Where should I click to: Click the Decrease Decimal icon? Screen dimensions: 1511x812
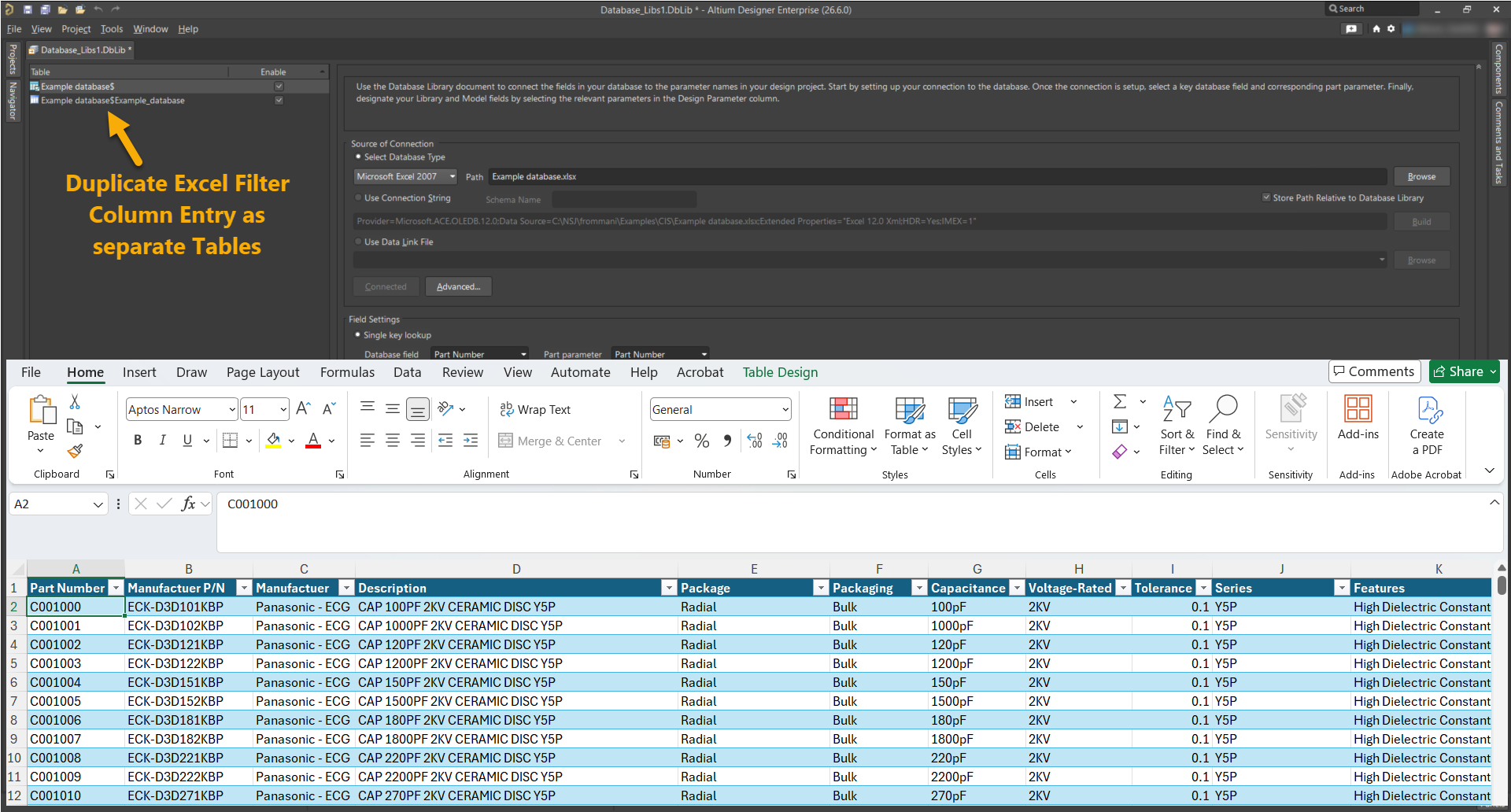pyautogui.click(x=780, y=441)
